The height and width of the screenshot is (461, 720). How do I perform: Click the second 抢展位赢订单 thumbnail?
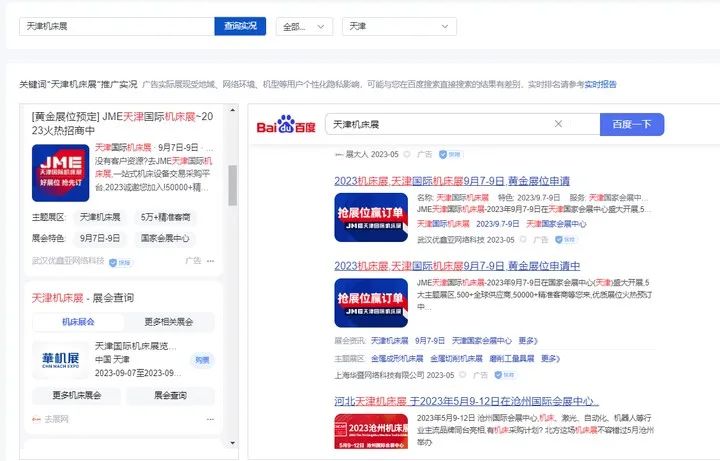[x=371, y=303]
